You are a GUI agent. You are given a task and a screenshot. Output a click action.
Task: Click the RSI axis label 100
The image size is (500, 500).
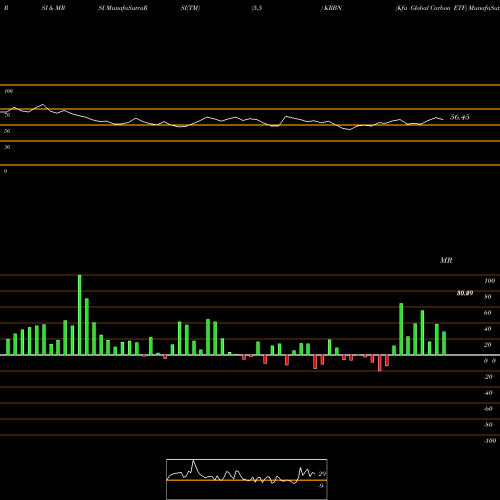coord(8,91)
